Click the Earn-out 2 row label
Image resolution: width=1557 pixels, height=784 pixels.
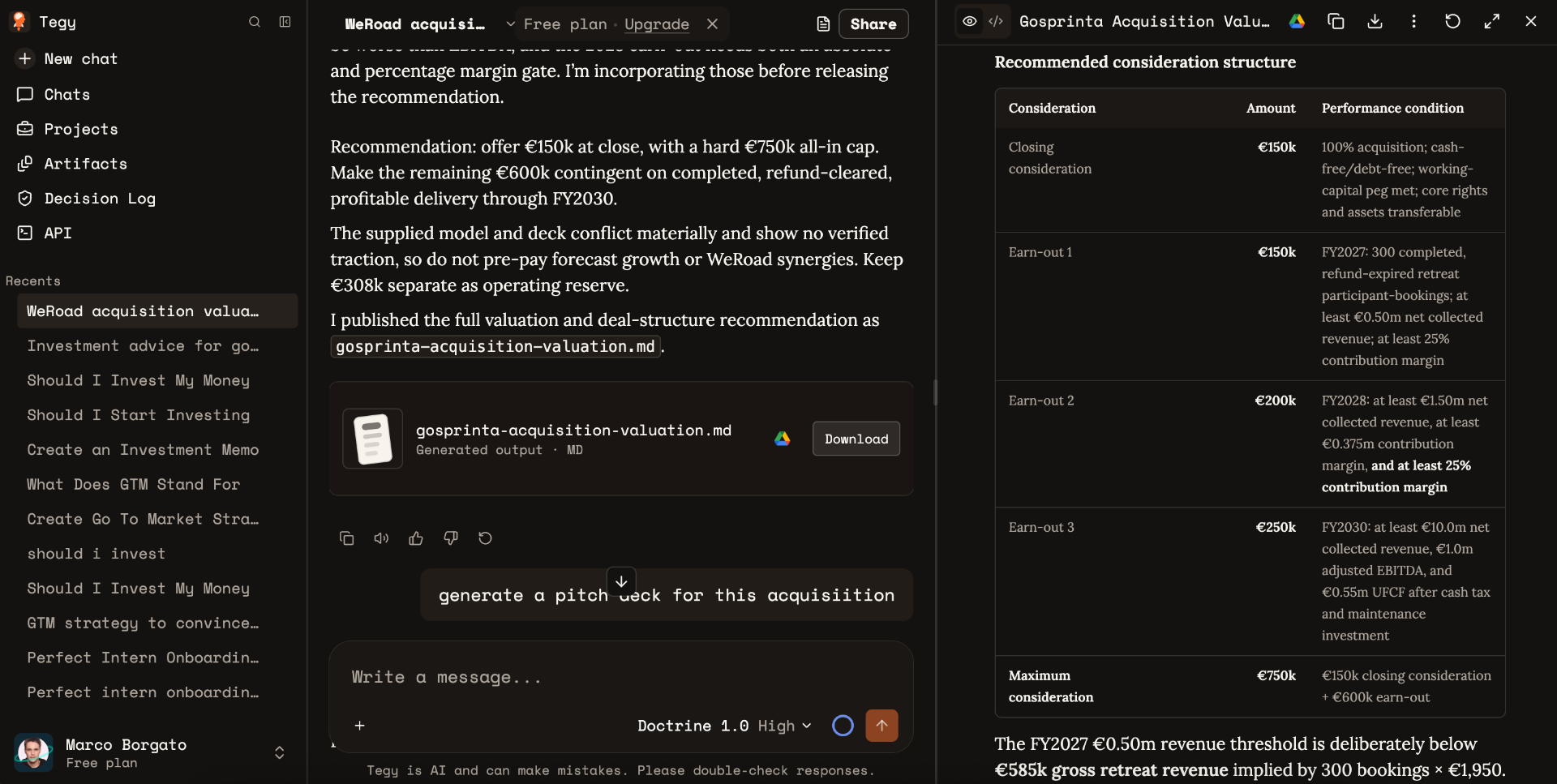tap(1040, 401)
